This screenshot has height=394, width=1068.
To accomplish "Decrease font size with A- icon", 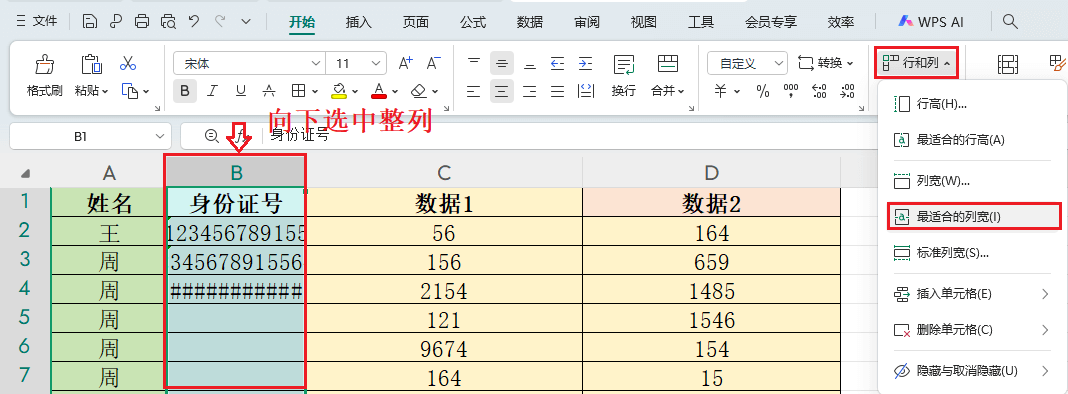I will click(434, 63).
